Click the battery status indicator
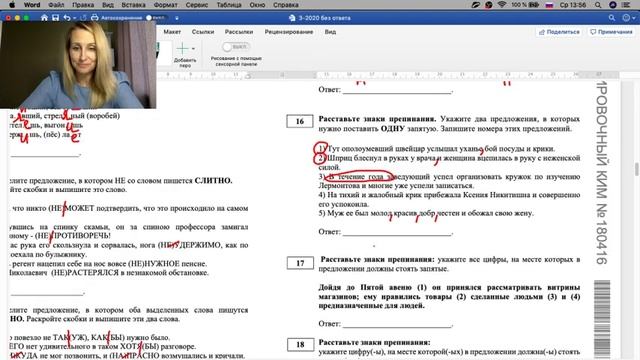Viewport: 640px width, 360px height. pyautogui.click(x=525, y=5)
